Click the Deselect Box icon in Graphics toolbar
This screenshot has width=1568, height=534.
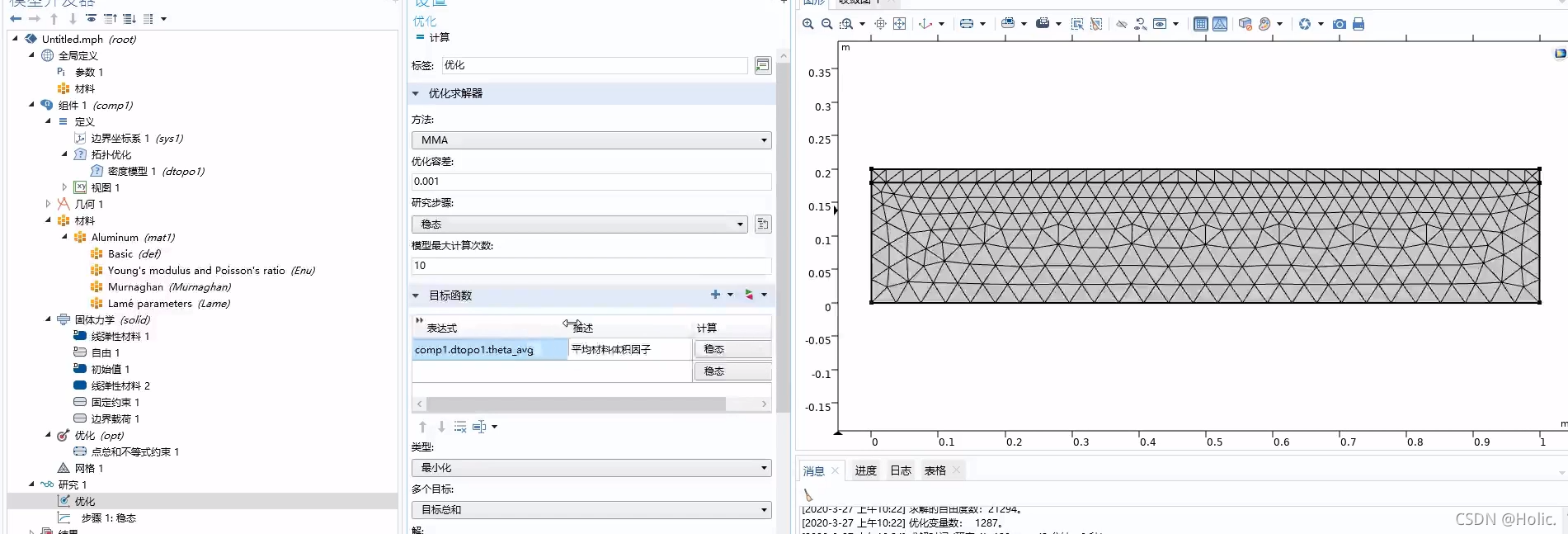(x=1096, y=24)
